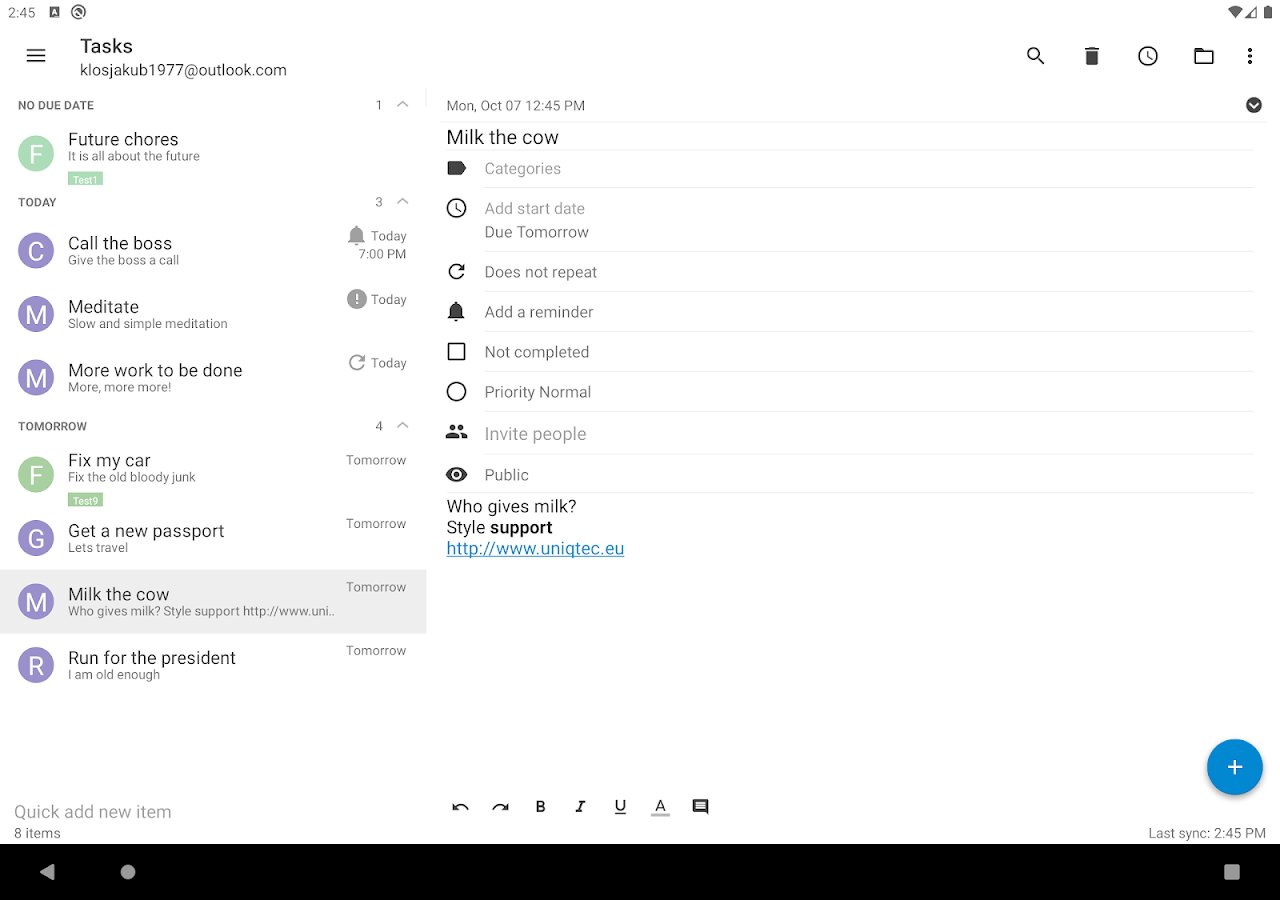The image size is (1280, 900).
Task: Delete the task with trash icon
Action: pyautogui.click(x=1092, y=56)
